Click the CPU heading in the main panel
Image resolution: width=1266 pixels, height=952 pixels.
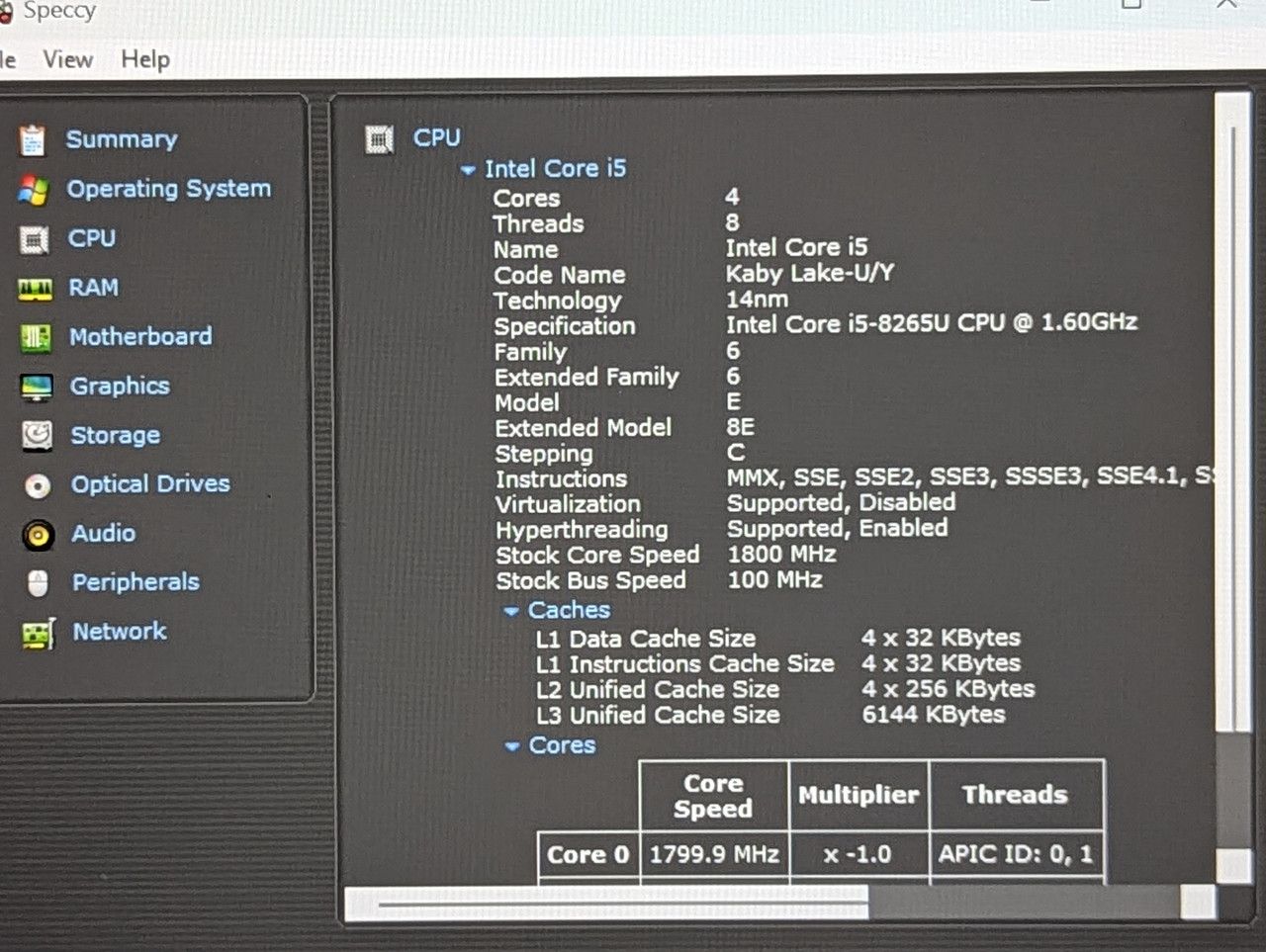(437, 137)
